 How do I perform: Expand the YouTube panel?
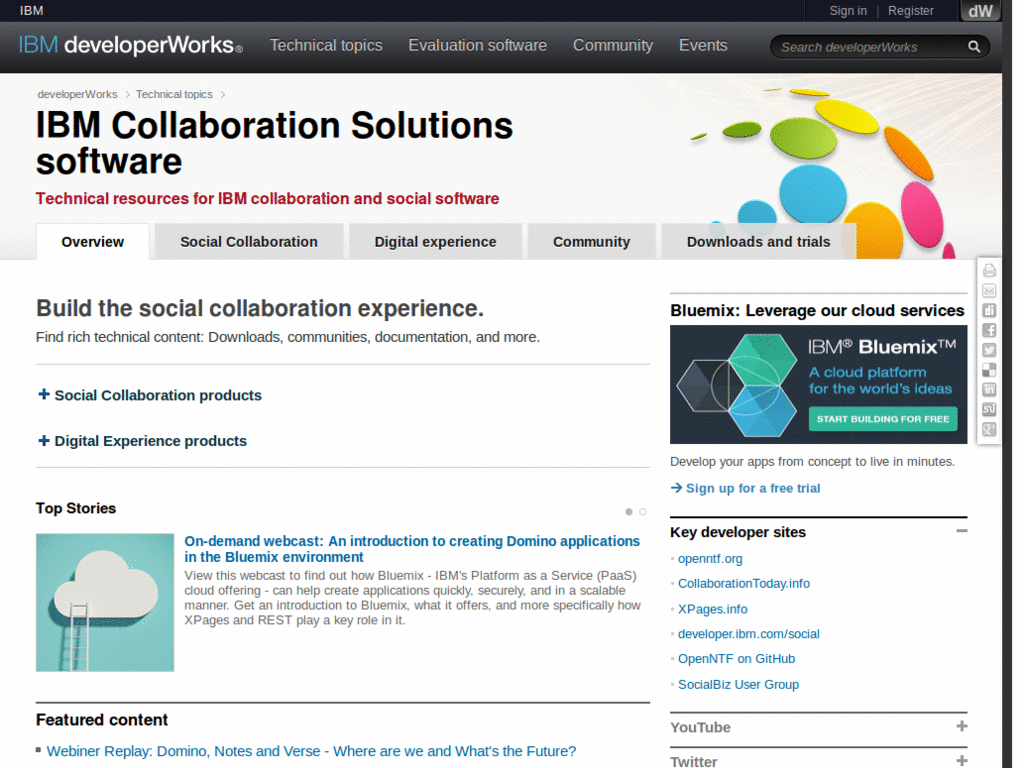point(961,726)
